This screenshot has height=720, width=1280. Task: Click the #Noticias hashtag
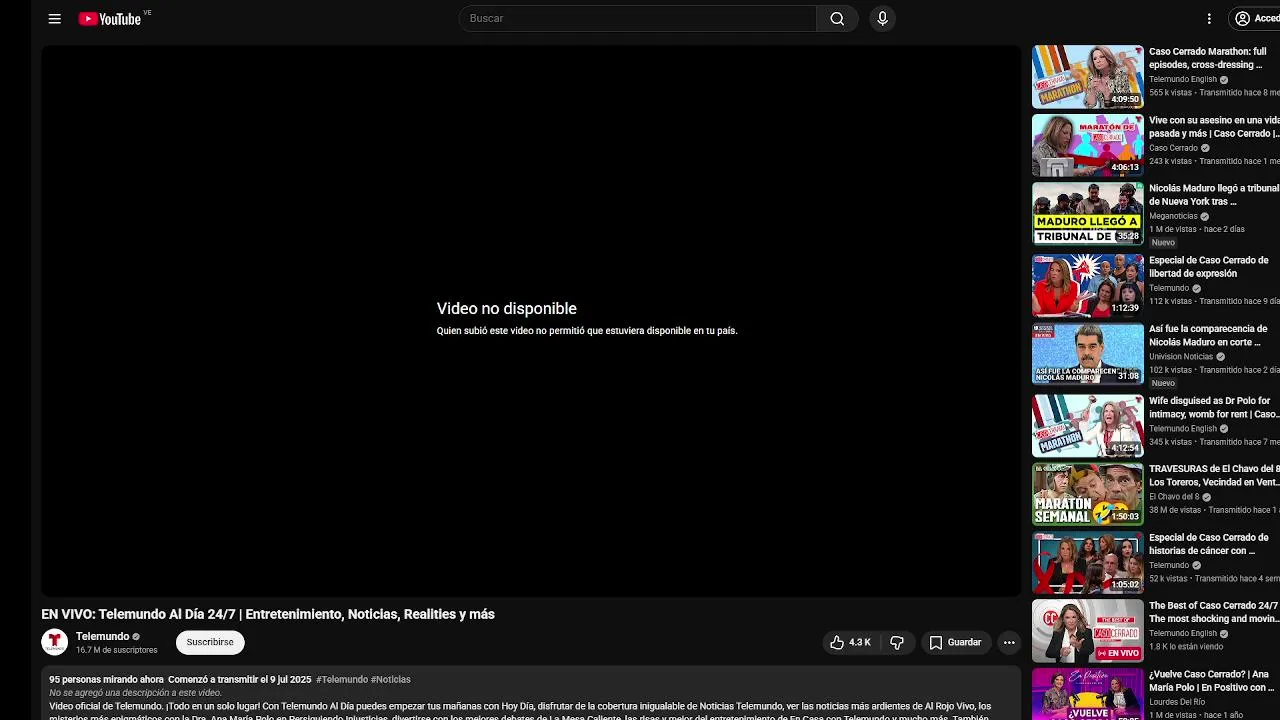pos(391,679)
